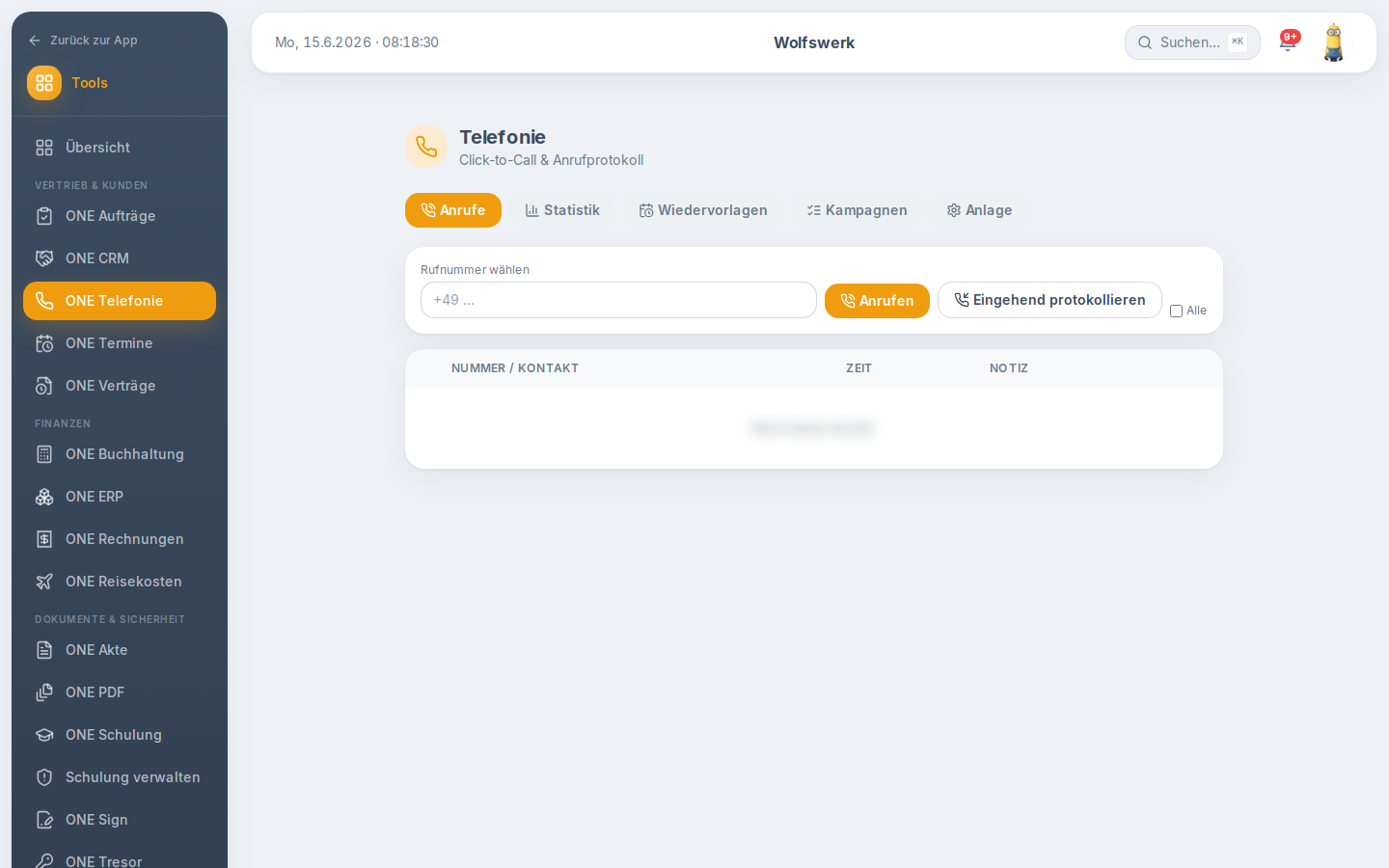
Task: Toggle the Alle checkbox
Action: (1176, 311)
